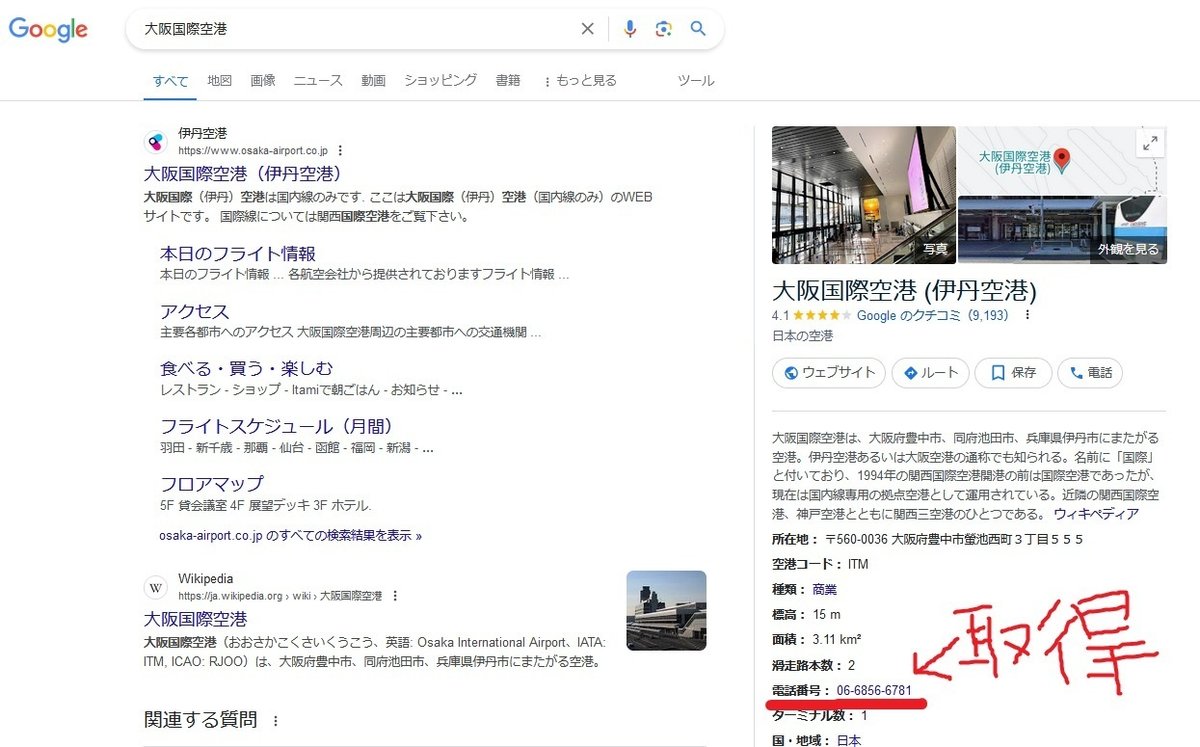Open Google Lens image search icon

663,29
